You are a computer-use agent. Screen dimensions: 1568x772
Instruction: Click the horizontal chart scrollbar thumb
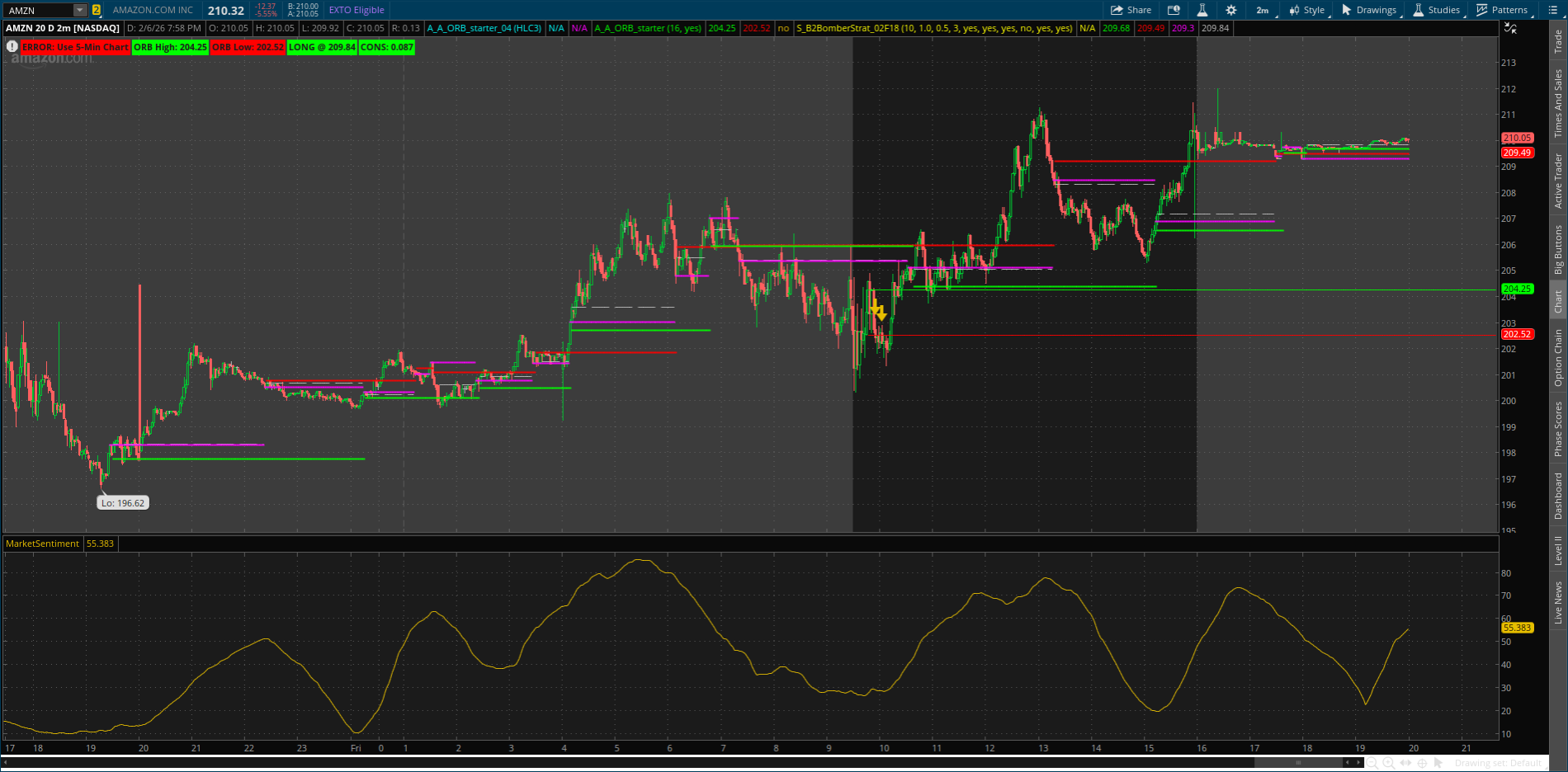point(1299,763)
